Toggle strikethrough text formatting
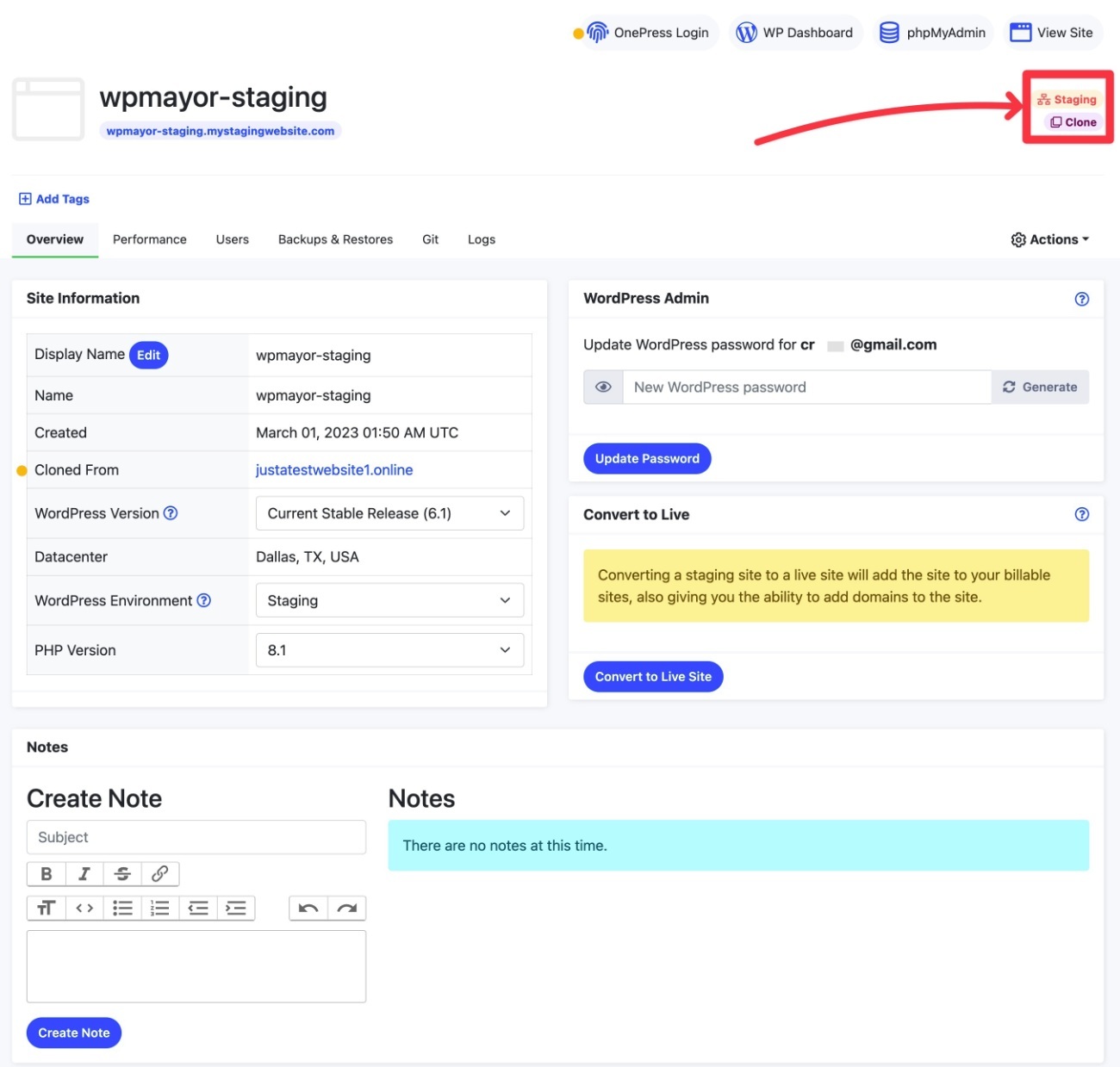The image size is (1120, 1067). pyautogui.click(x=122, y=874)
